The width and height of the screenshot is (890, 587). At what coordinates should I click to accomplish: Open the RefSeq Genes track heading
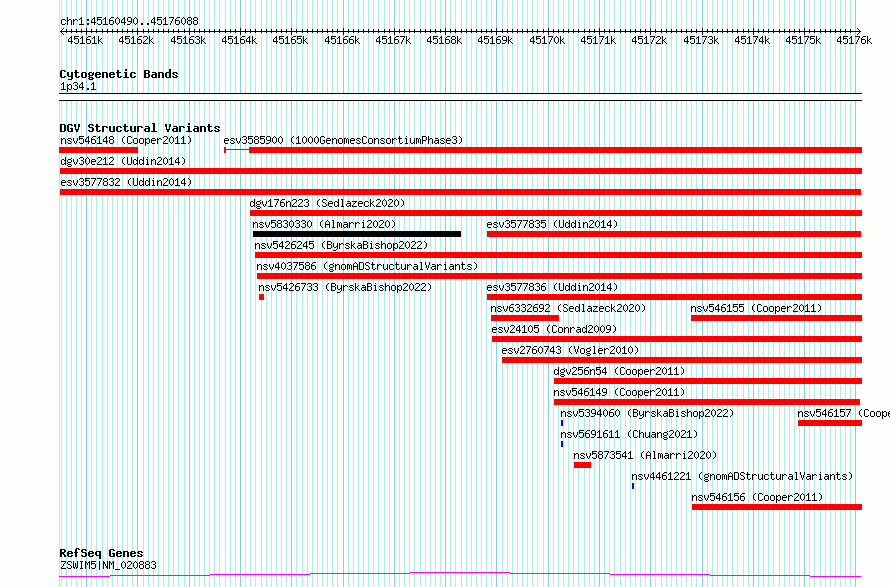coord(101,554)
